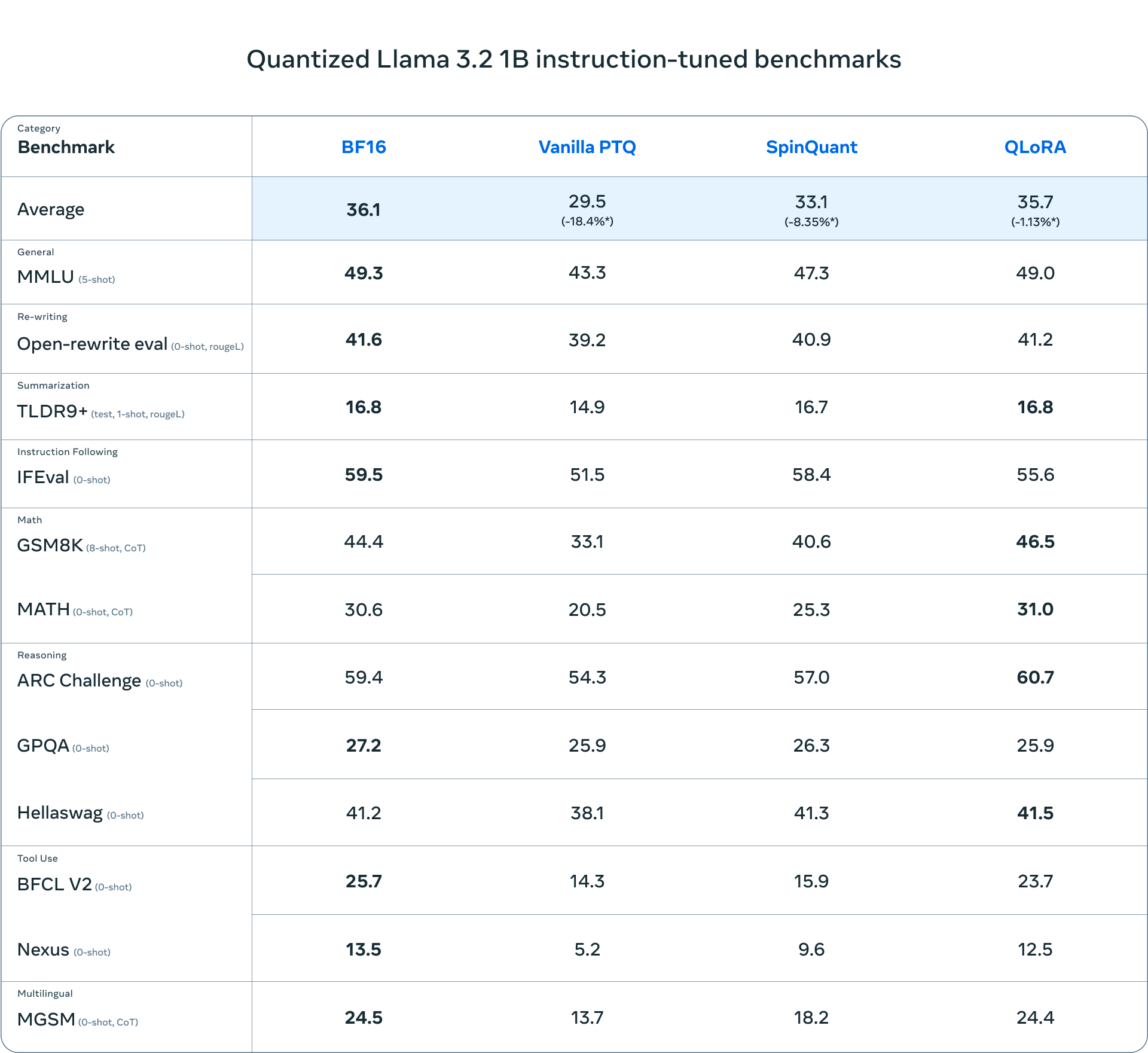Click the MMLU benchmark name

coord(45,277)
